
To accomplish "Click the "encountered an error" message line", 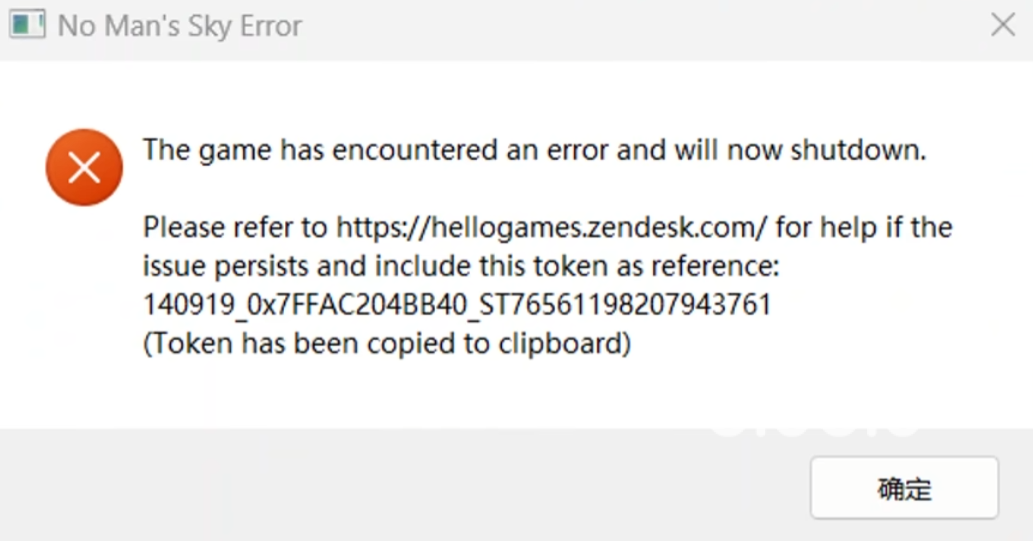I will coord(535,151).
